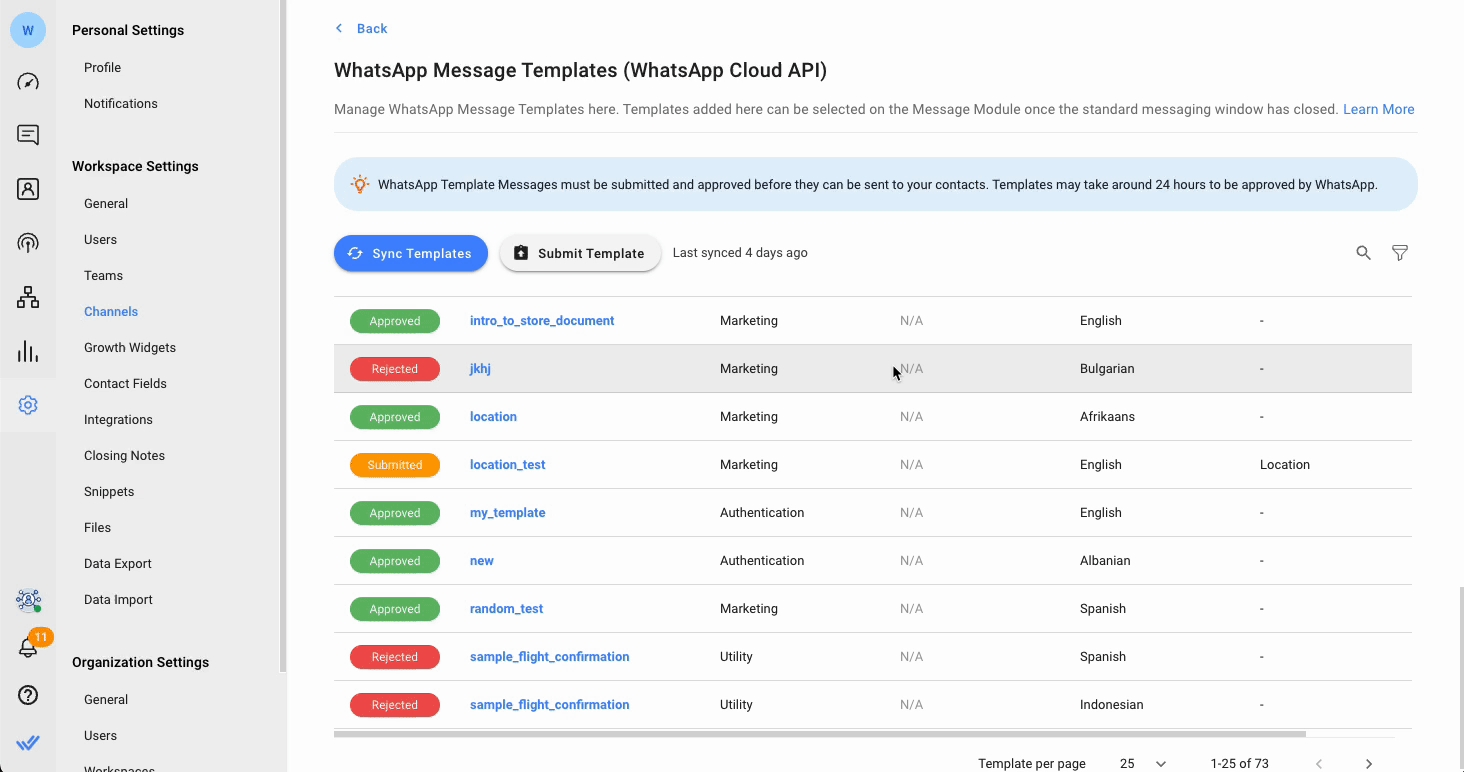The width and height of the screenshot is (1464, 772).
Task: Expand the Template per page dropdown
Action: [x=1142, y=763]
